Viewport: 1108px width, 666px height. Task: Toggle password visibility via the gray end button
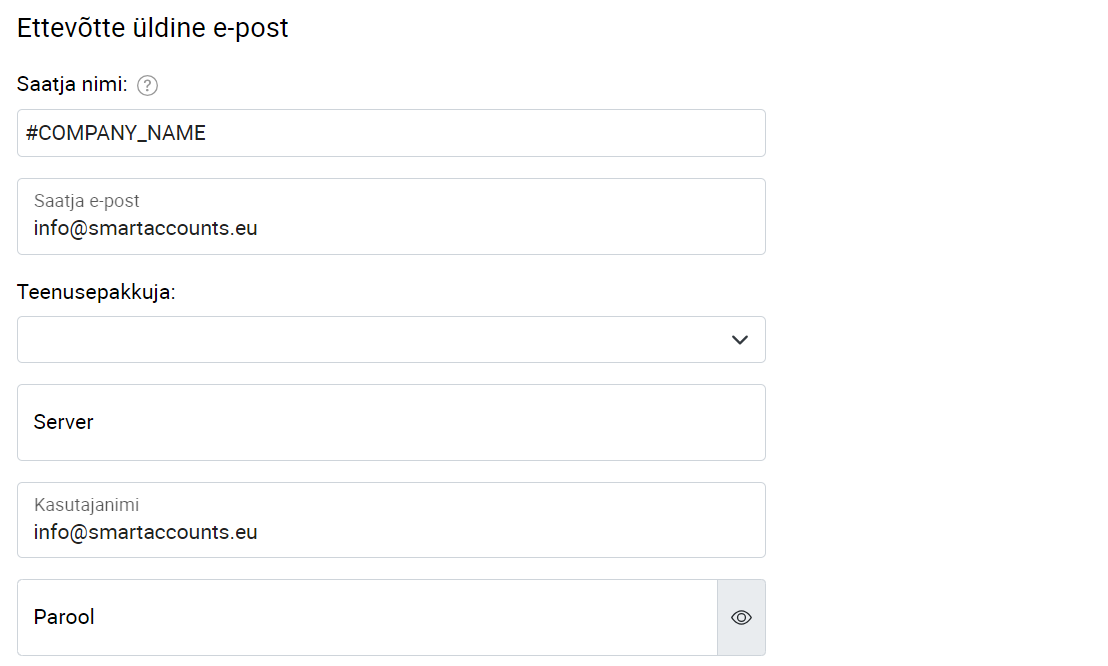[741, 617]
